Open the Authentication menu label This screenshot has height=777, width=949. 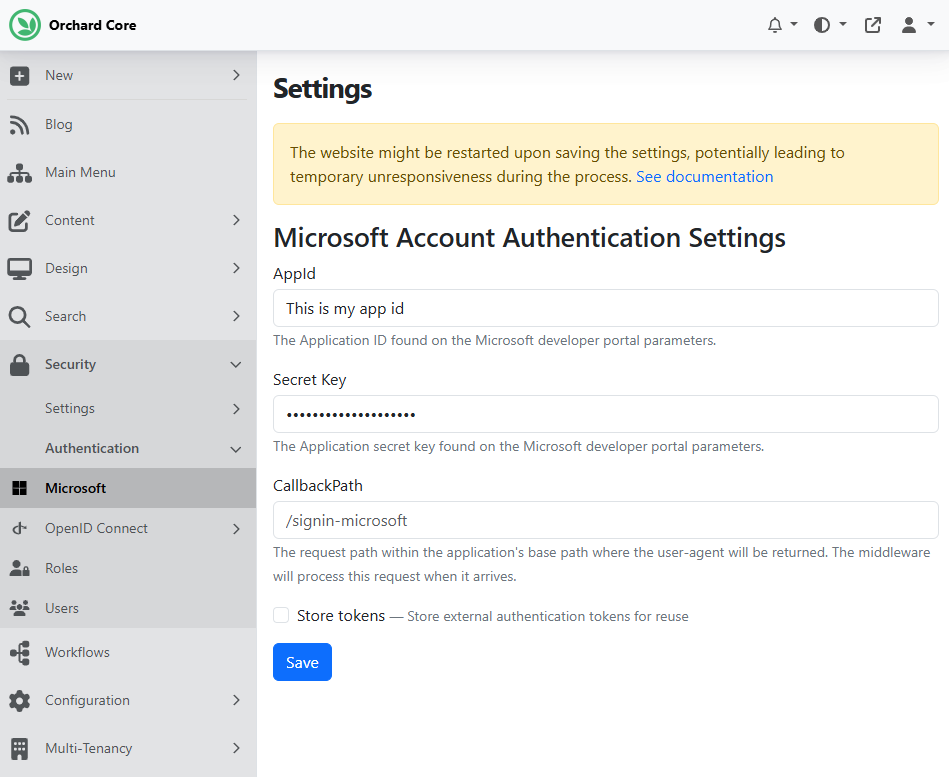(92, 448)
